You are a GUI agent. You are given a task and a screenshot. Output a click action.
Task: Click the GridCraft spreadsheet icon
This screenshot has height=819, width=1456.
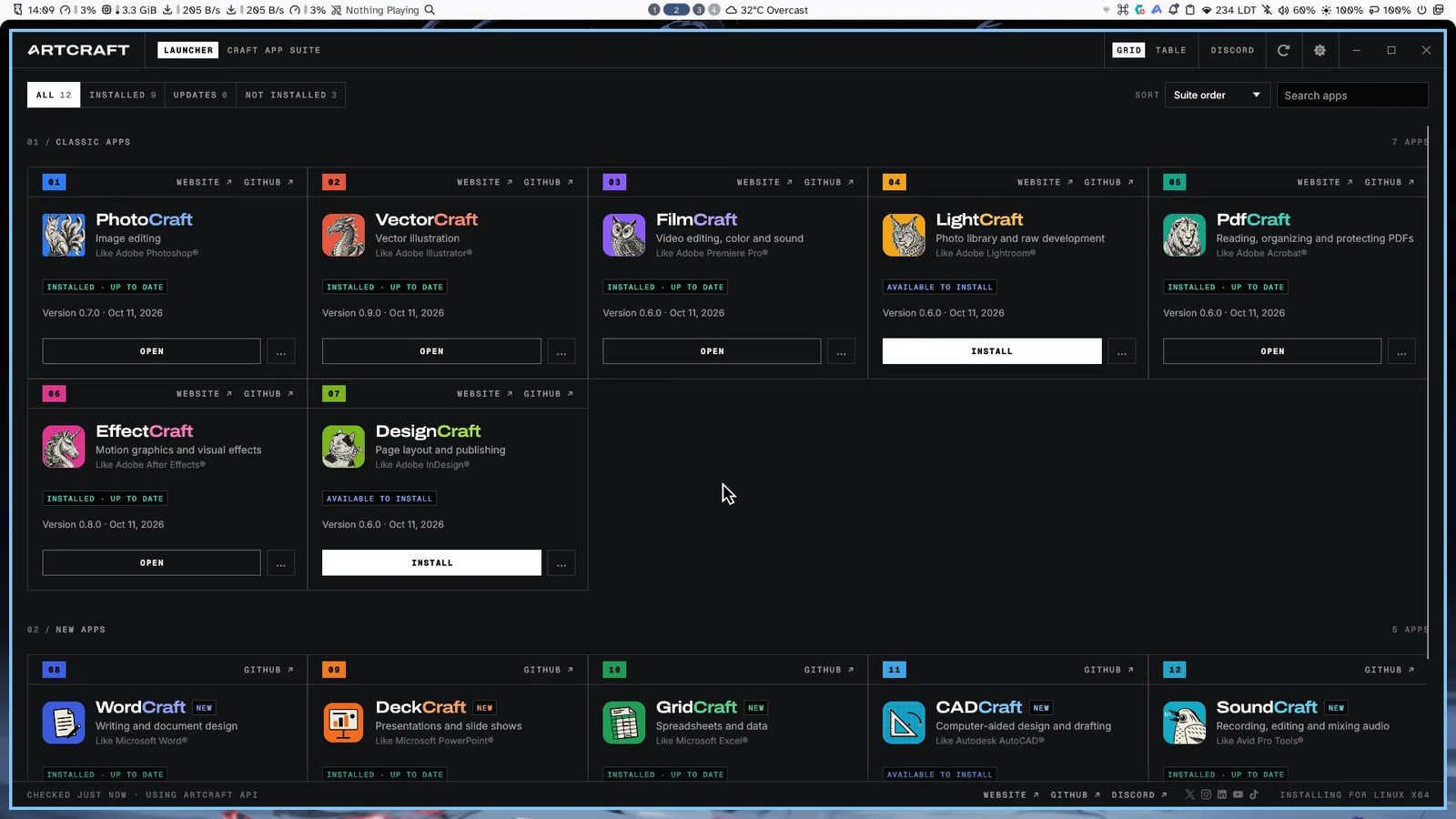coord(624,723)
